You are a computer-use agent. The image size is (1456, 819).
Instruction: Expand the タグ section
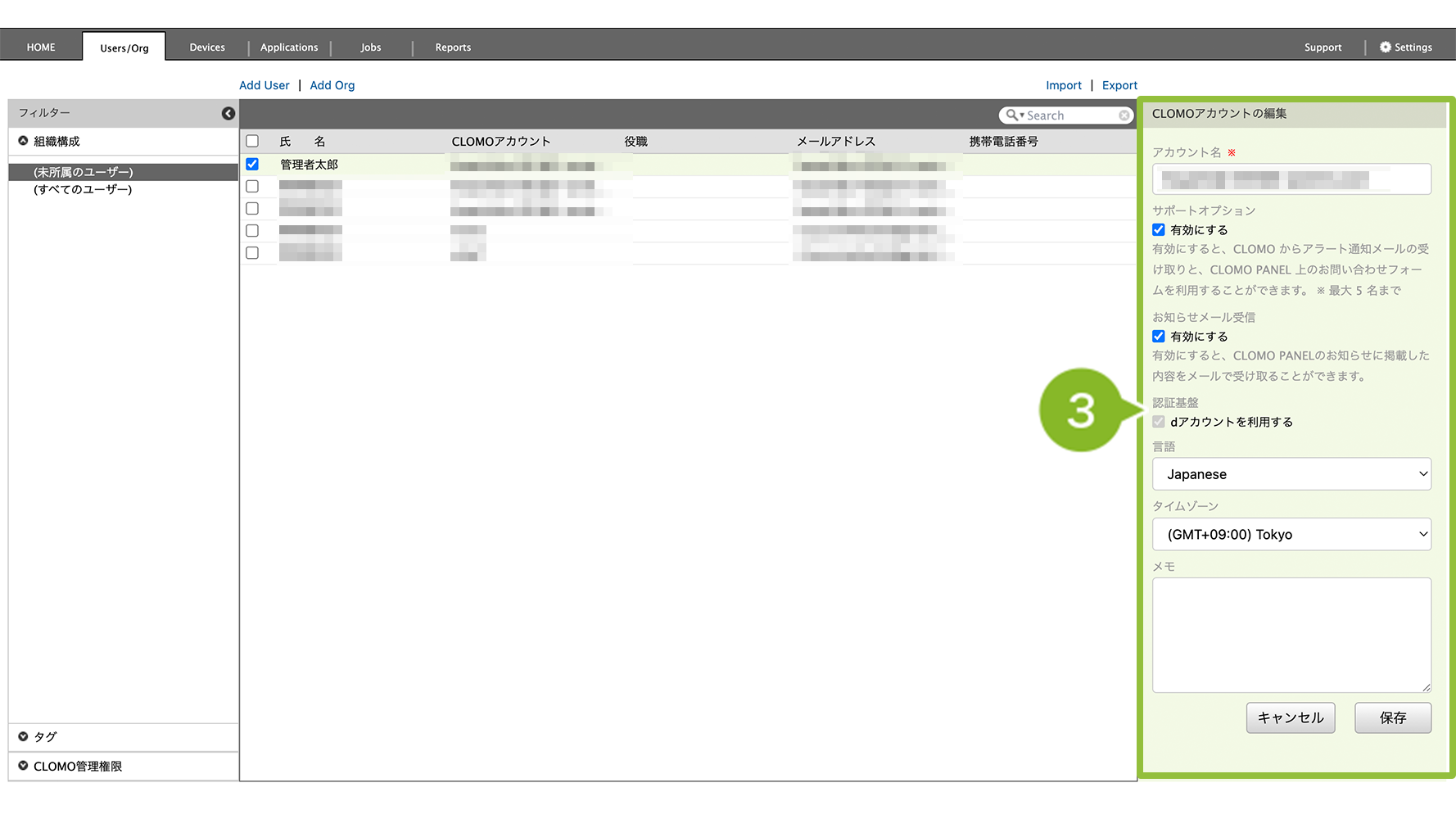pos(23,736)
